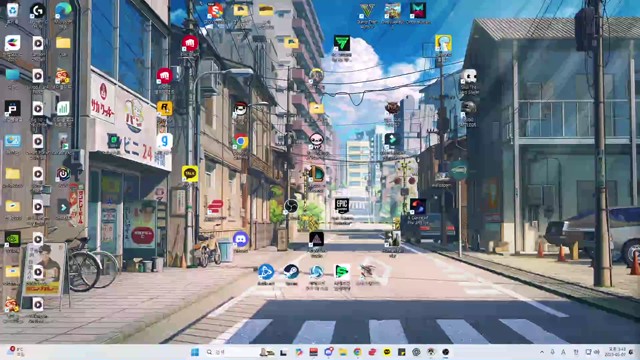The height and width of the screenshot is (360, 640).
Task: Click the Windows Start button in the taskbar
Action: 195,352
